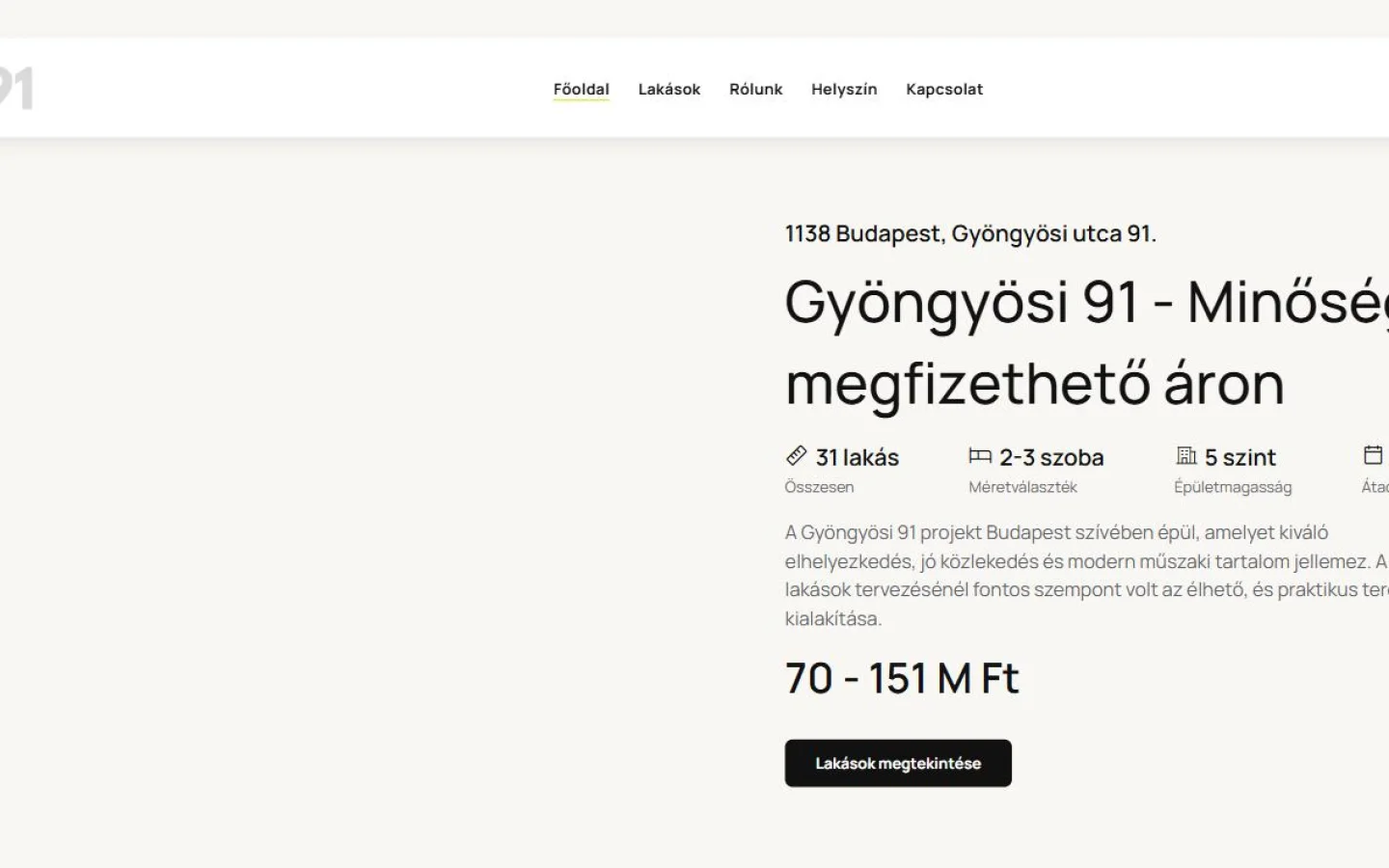Select Helyszín in the navigation

click(x=844, y=89)
